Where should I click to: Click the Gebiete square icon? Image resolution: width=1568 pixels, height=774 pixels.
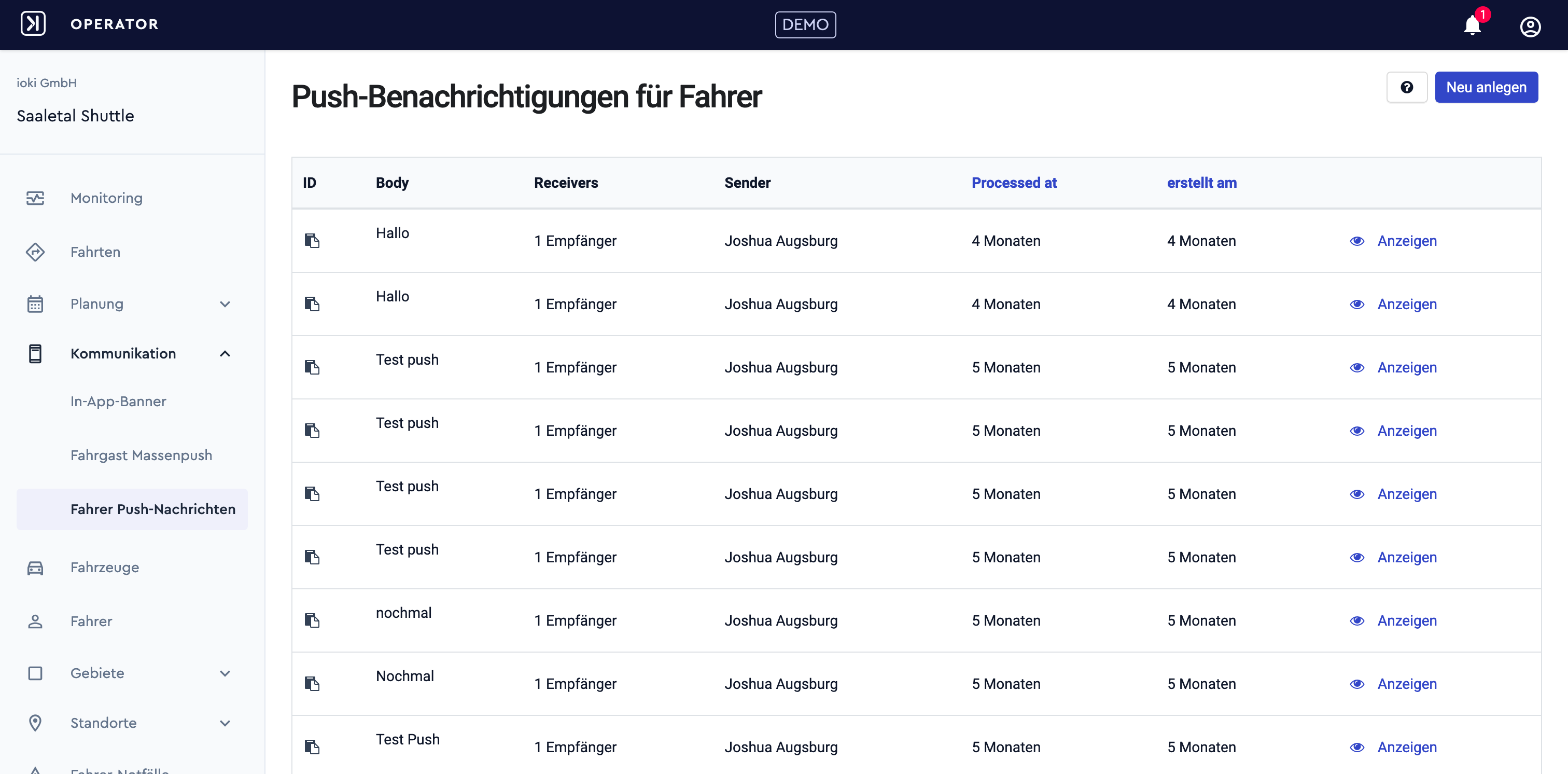pos(35,673)
